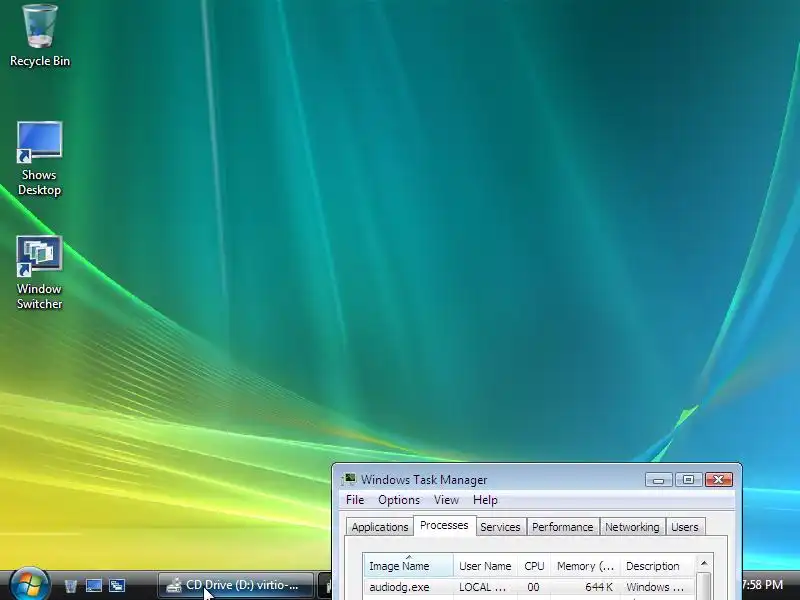Screen dimensions: 800x600
Task: Open the Windows Start orb
Action: coord(30,585)
